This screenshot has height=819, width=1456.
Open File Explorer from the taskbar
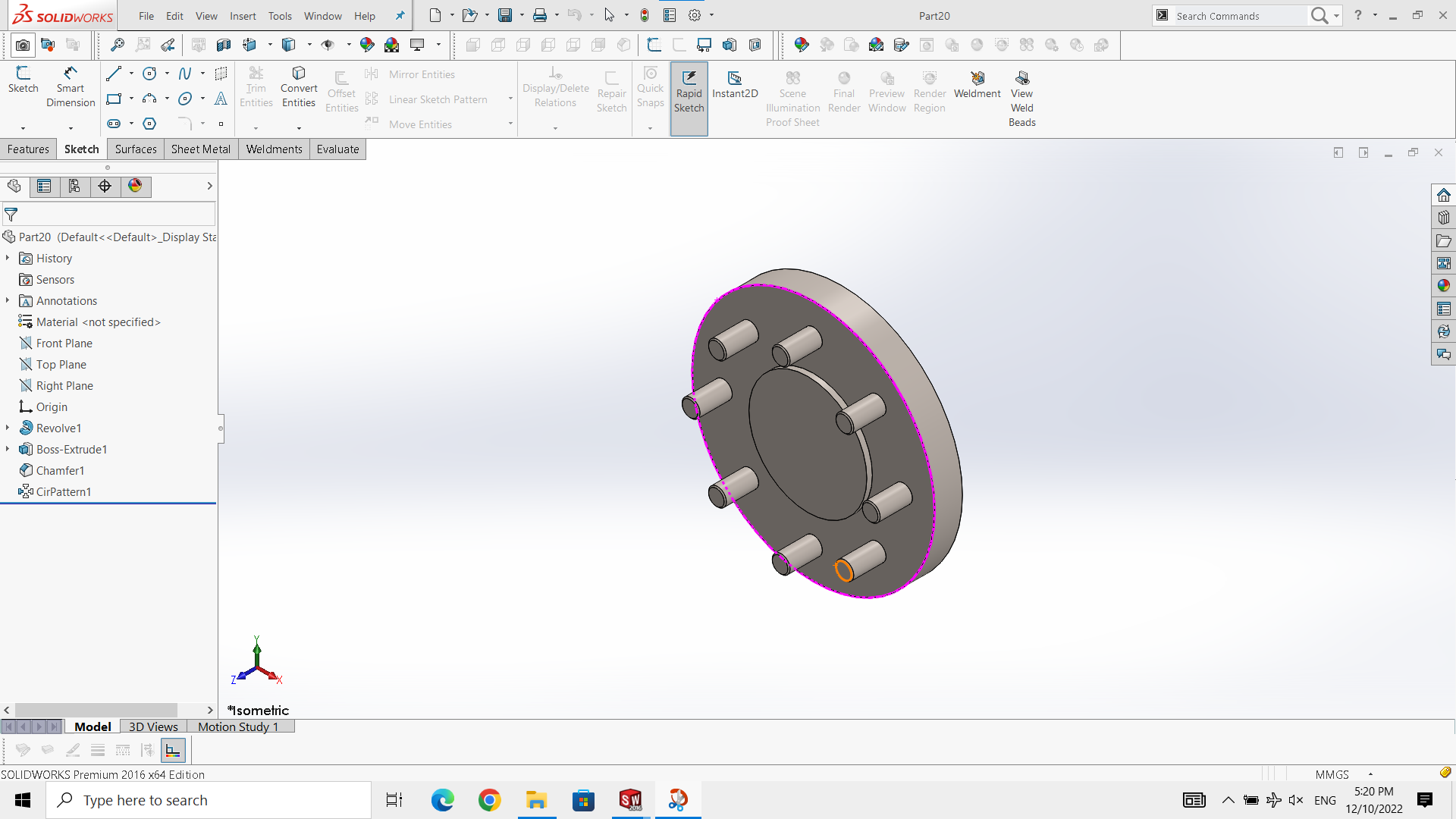537,800
